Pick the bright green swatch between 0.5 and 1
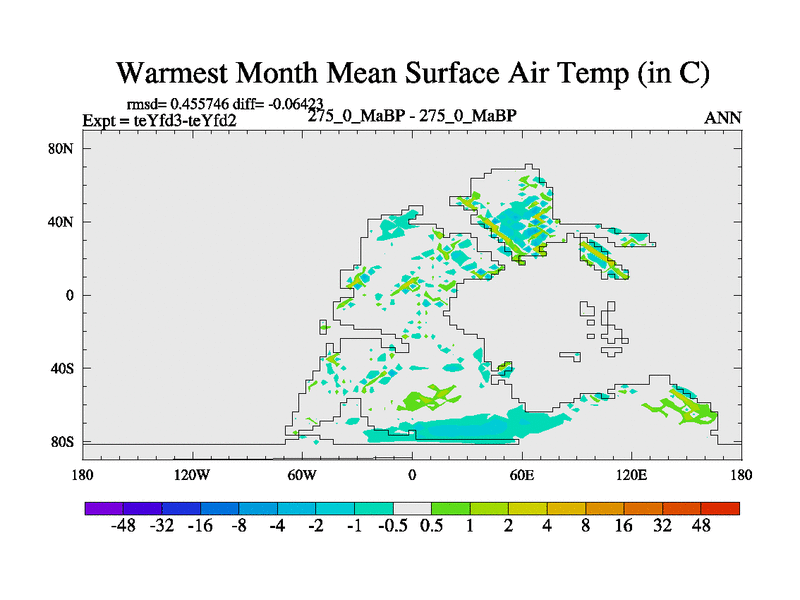This screenshot has width=800, height=600. (x=451, y=508)
